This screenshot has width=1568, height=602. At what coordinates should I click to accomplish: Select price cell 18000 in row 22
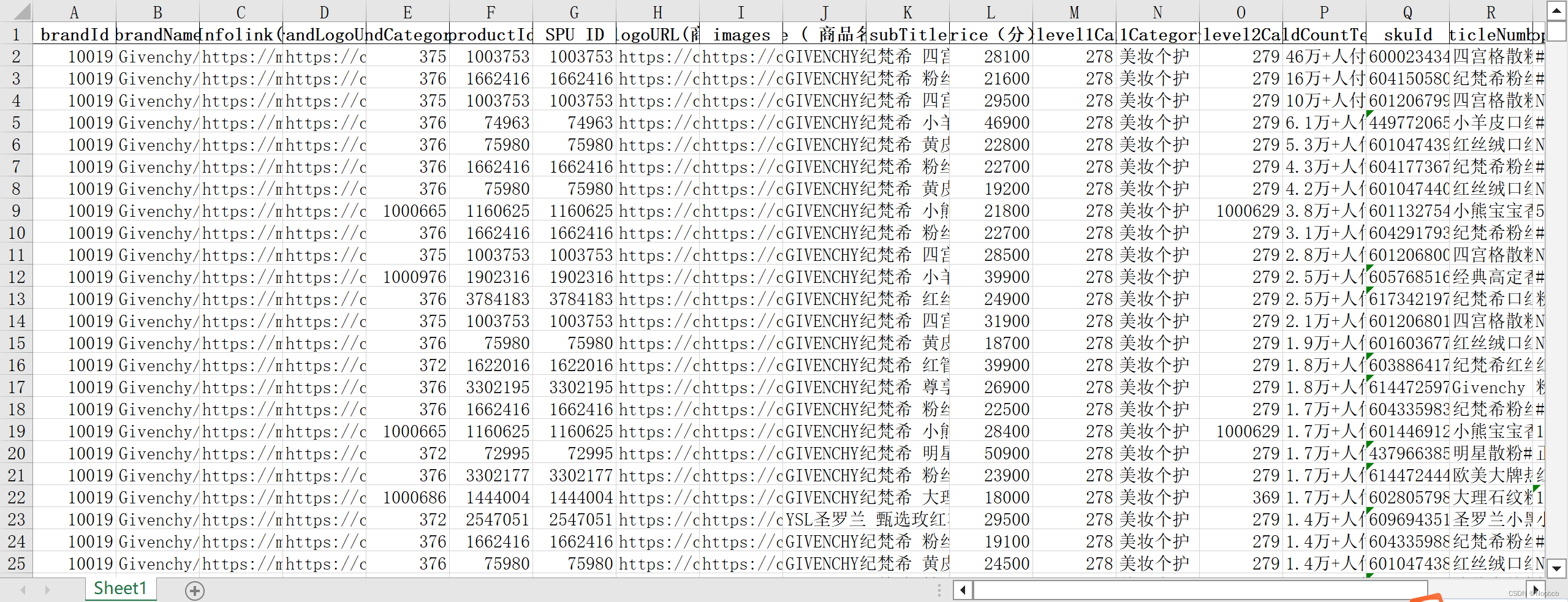[x=991, y=497]
